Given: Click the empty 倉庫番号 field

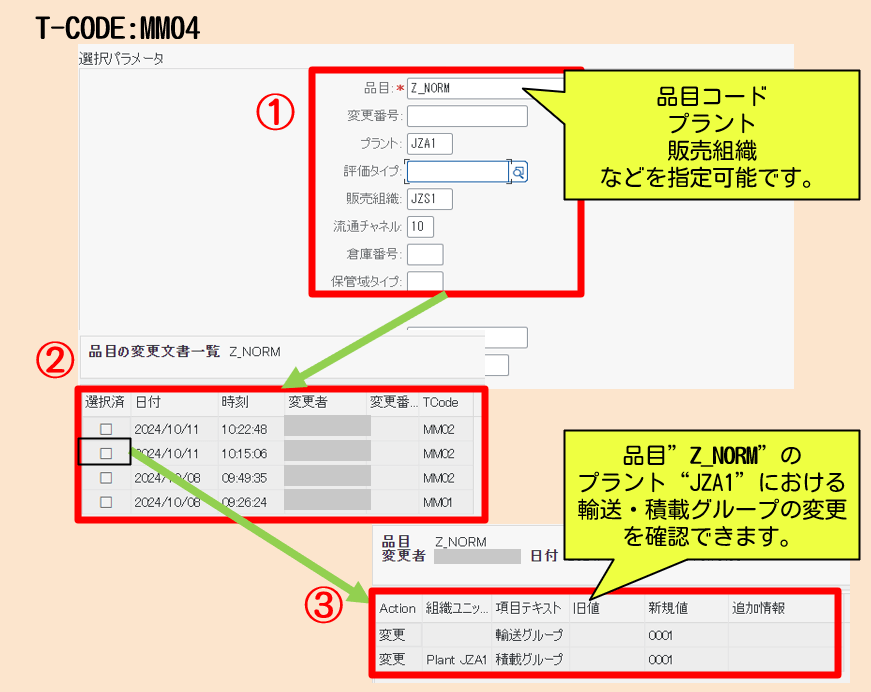Looking at the screenshot, I should (425, 254).
